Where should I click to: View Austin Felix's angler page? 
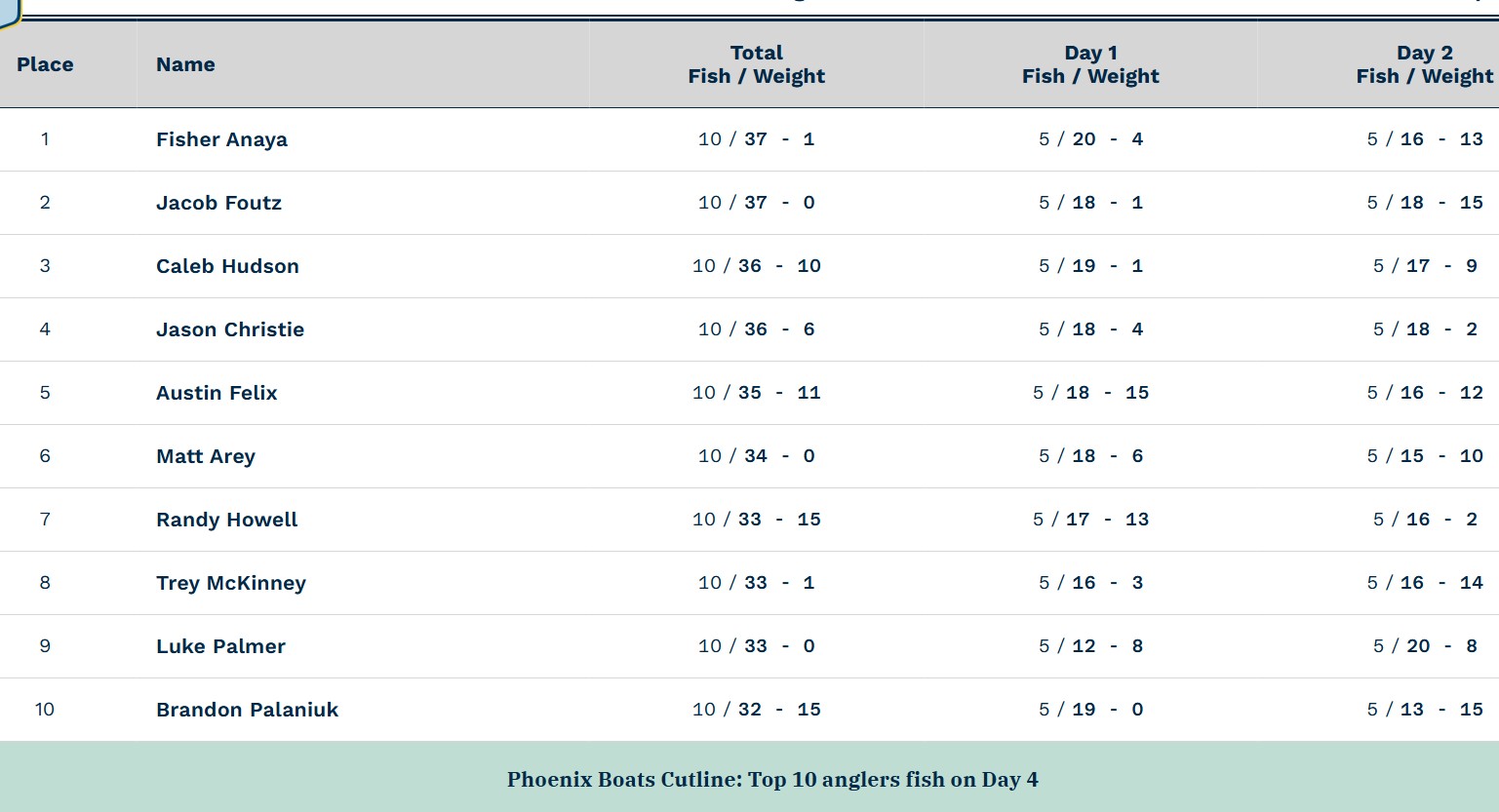point(217,393)
